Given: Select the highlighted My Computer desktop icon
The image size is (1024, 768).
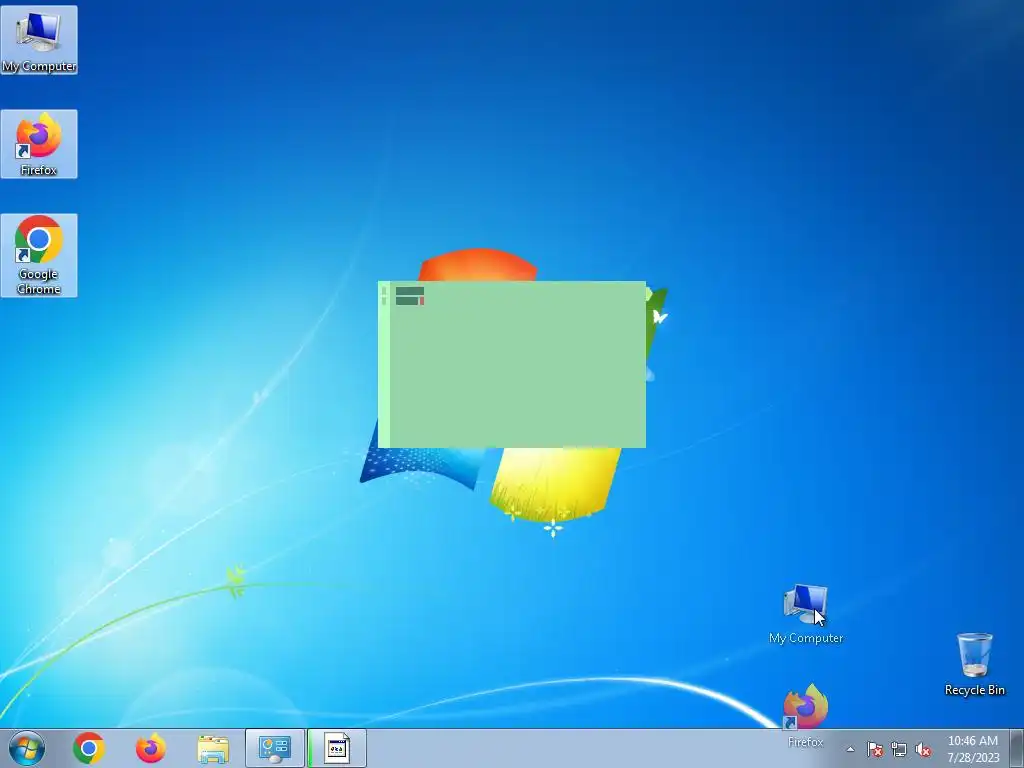Looking at the screenshot, I should coord(39,40).
